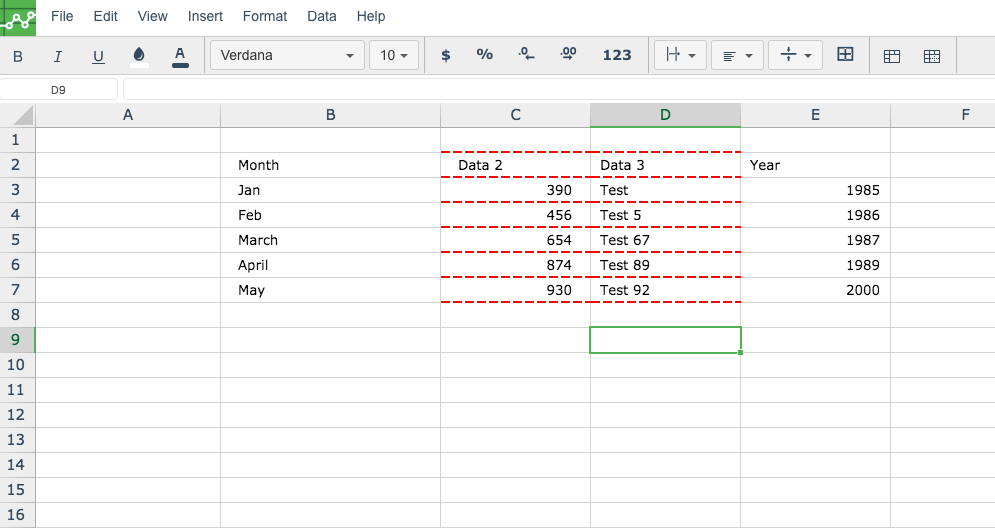Open the font size 10 dropdown
The height and width of the screenshot is (528, 995).
394,55
